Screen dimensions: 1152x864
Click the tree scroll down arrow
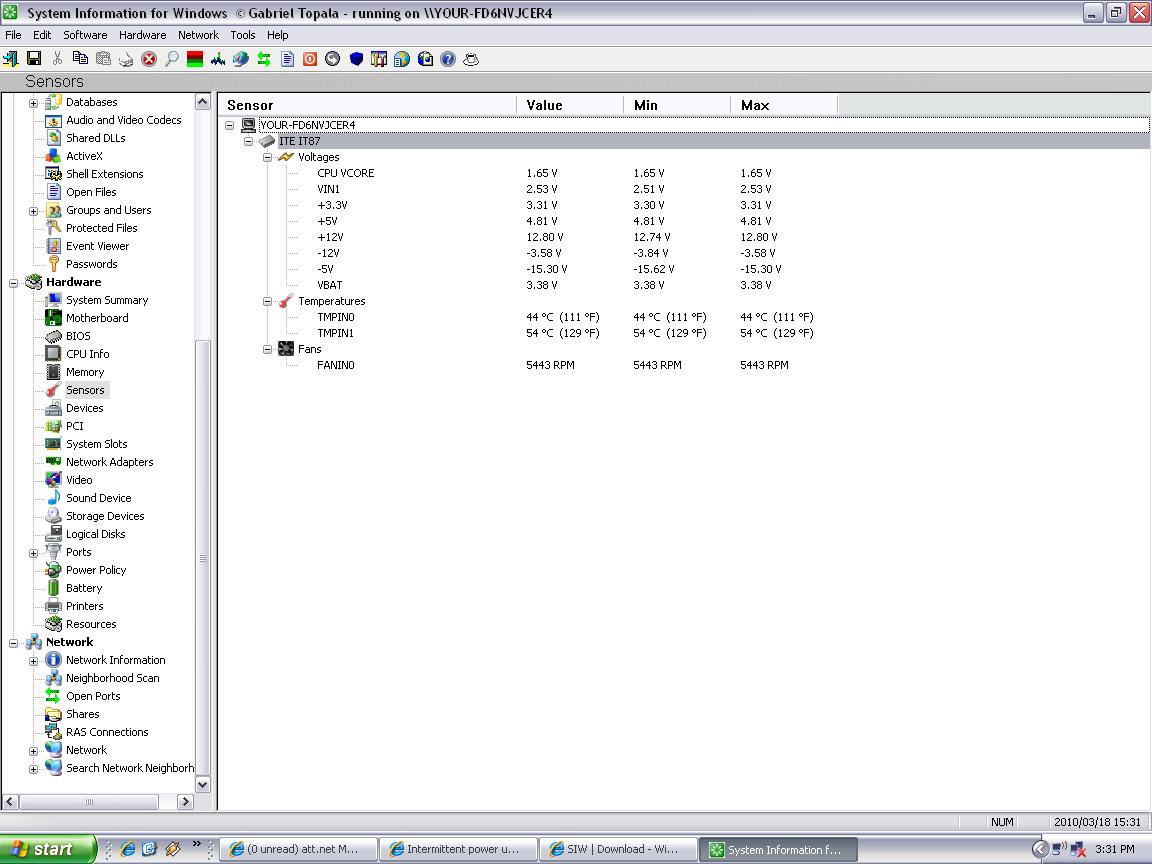tap(203, 785)
